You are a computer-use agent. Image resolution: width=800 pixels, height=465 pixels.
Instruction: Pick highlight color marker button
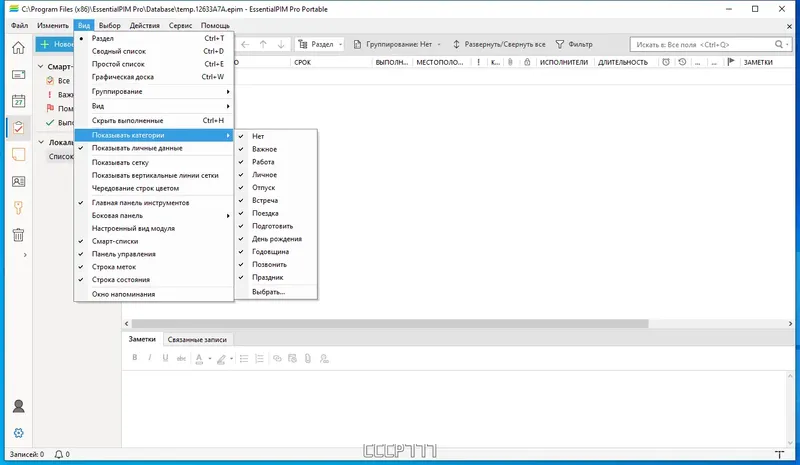click(x=221, y=359)
